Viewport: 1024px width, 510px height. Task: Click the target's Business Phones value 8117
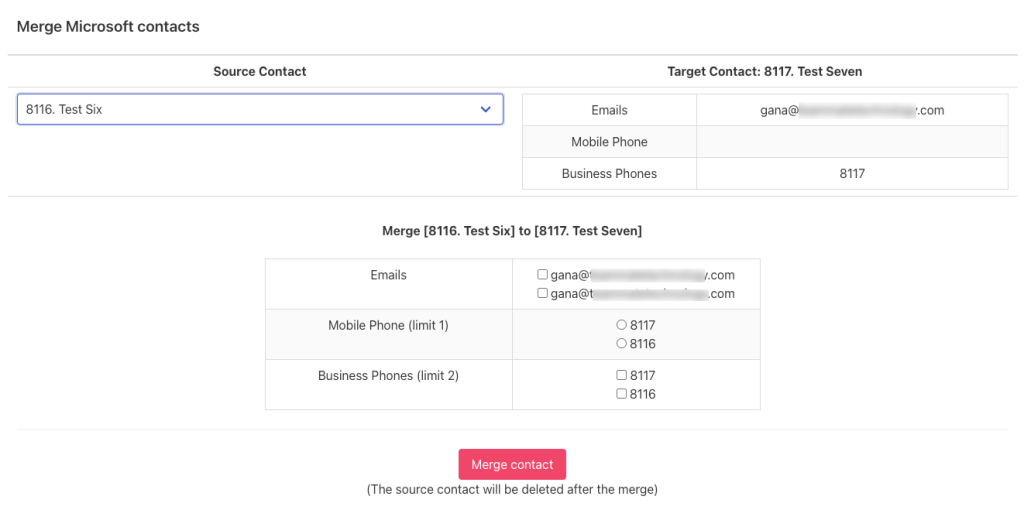tap(852, 174)
